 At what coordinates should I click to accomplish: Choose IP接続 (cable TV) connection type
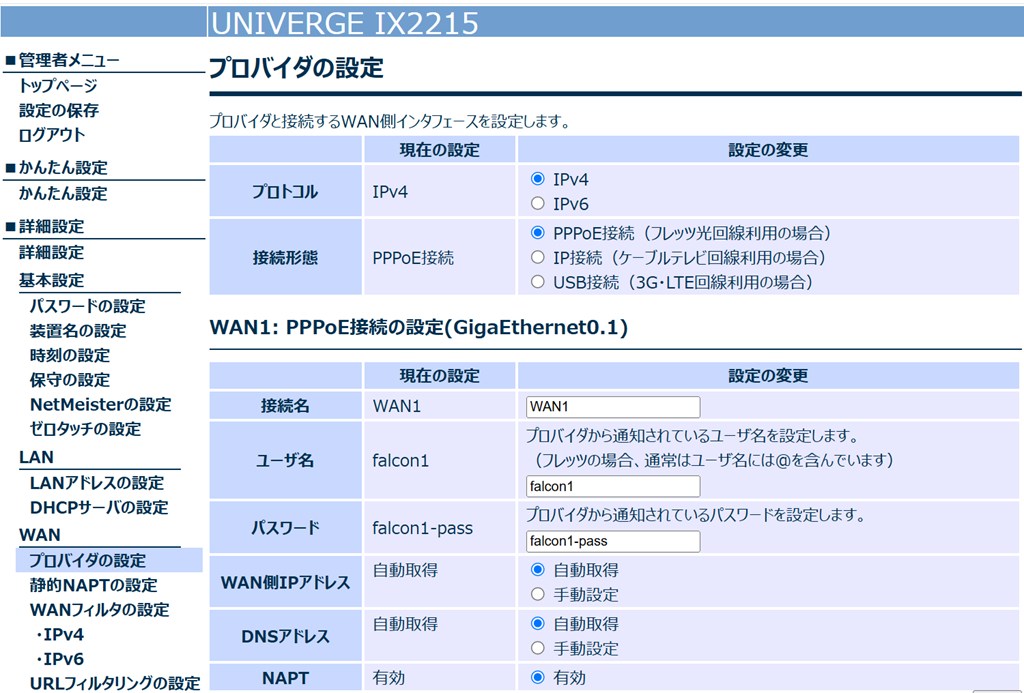coord(538,257)
